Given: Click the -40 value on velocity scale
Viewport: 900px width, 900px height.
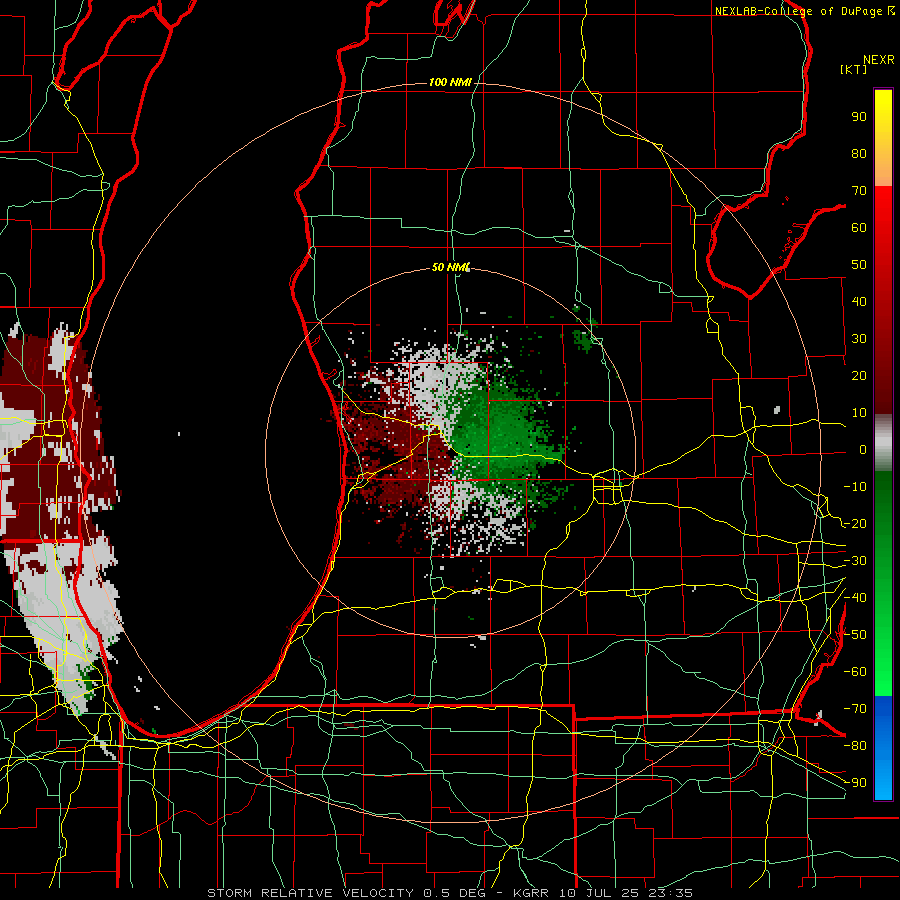Looking at the screenshot, I should click(855, 598).
